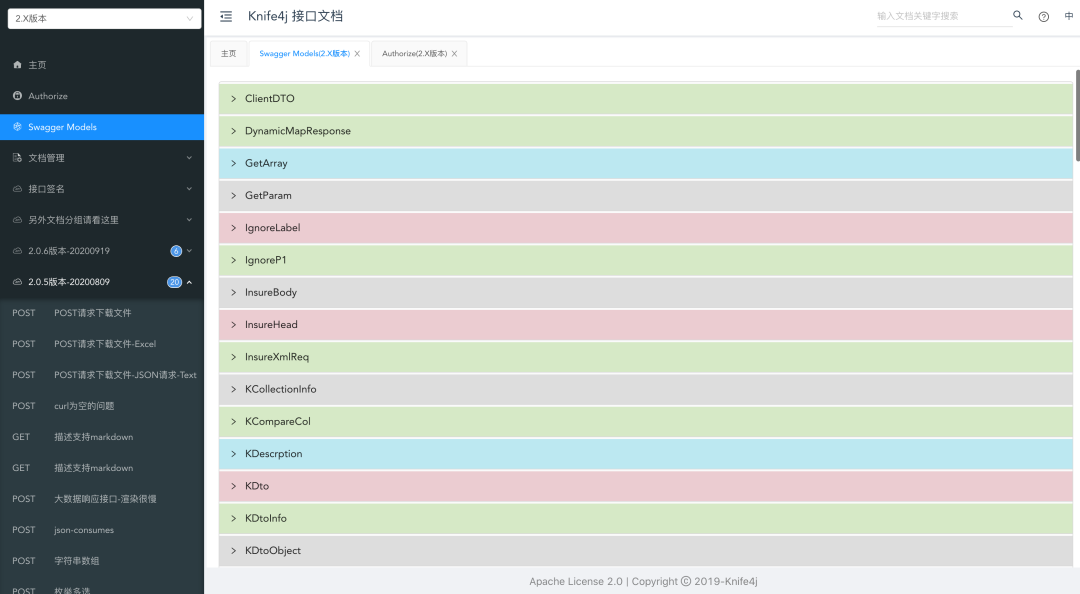Click the document keyword search field
The width and height of the screenshot is (1080, 594).
pyautogui.click(x=940, y=16)
